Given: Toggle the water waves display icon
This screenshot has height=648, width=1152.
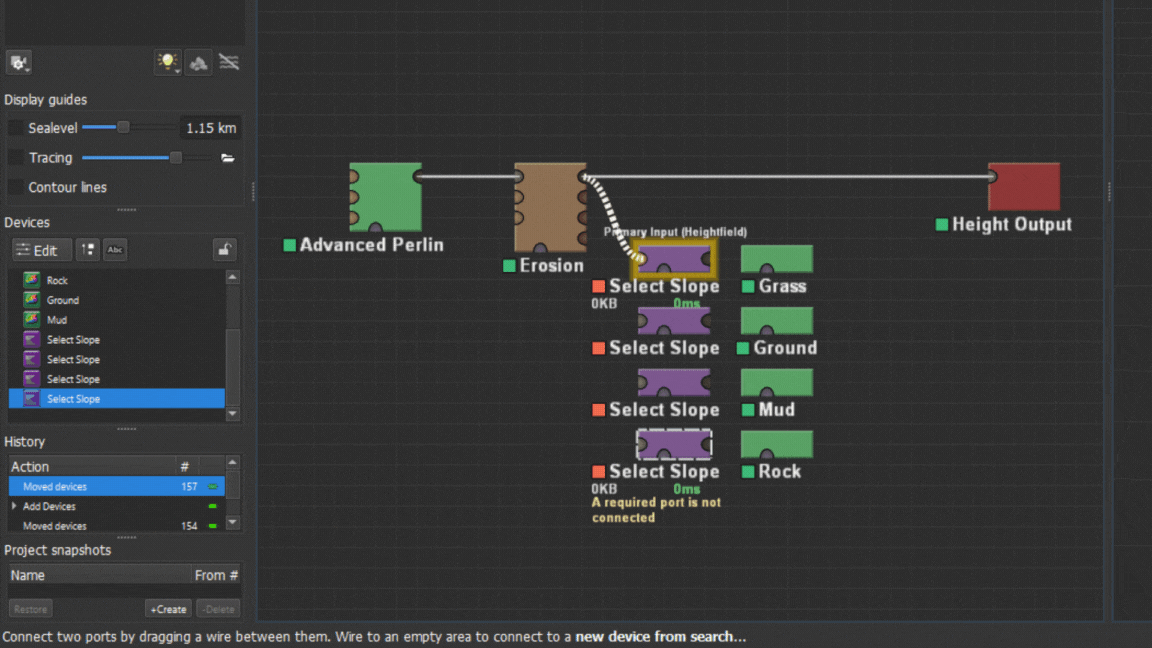Looking at the screenshot, I should pyautogui.click(x=229, y=62).
